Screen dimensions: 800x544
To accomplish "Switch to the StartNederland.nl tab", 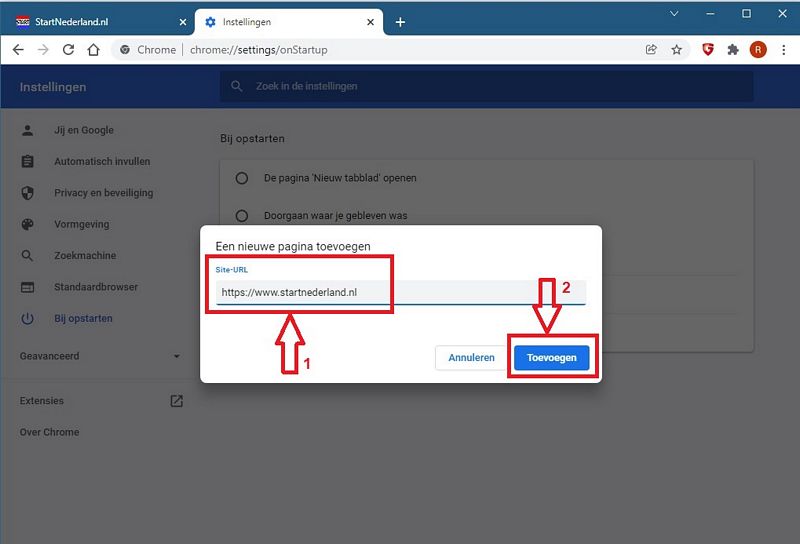I will click(97, 22).
